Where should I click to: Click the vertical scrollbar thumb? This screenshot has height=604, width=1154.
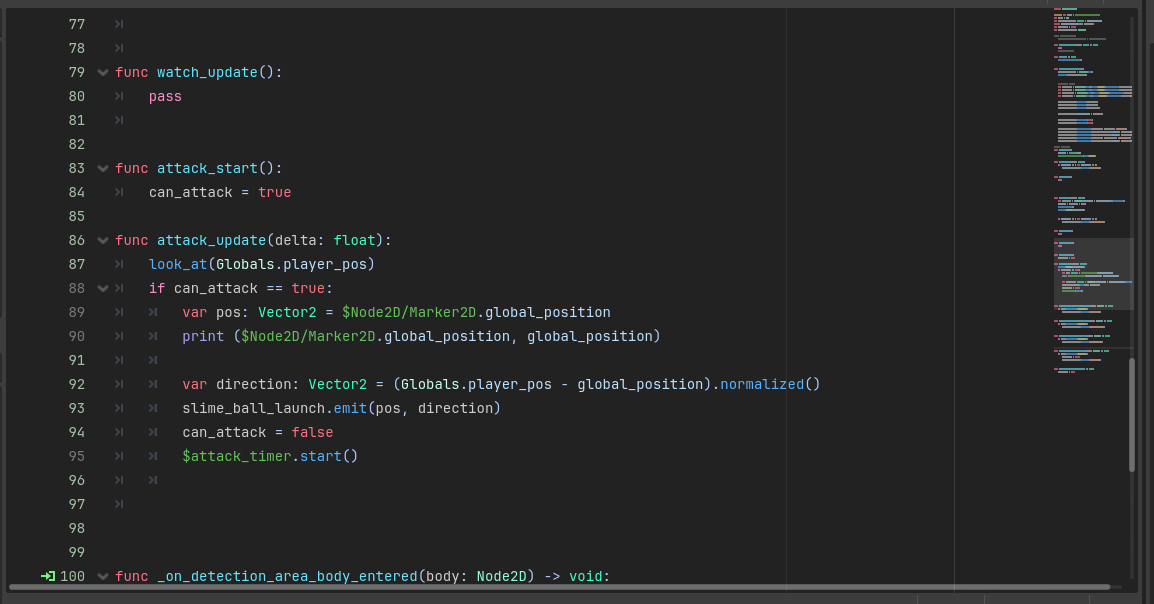tap(1132, 414)
